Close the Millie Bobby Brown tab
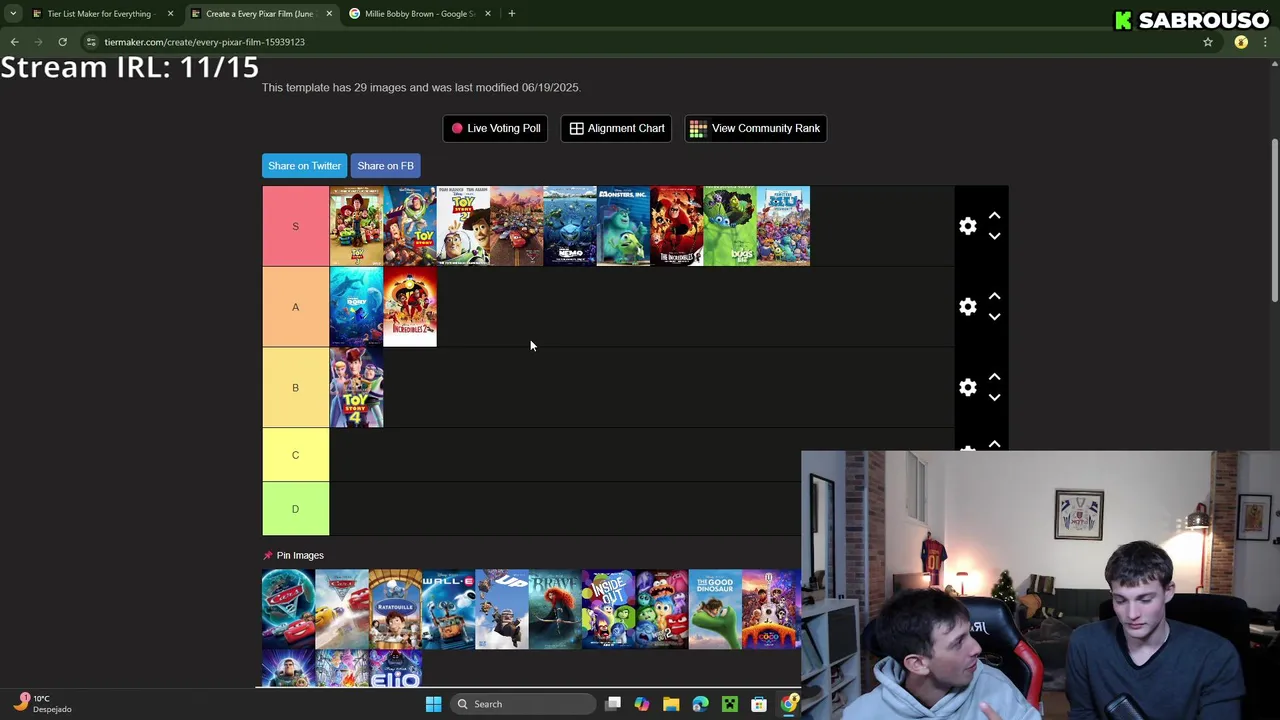Image resolution: width=1280 pixels, height=720 pixels. point(487,14)
